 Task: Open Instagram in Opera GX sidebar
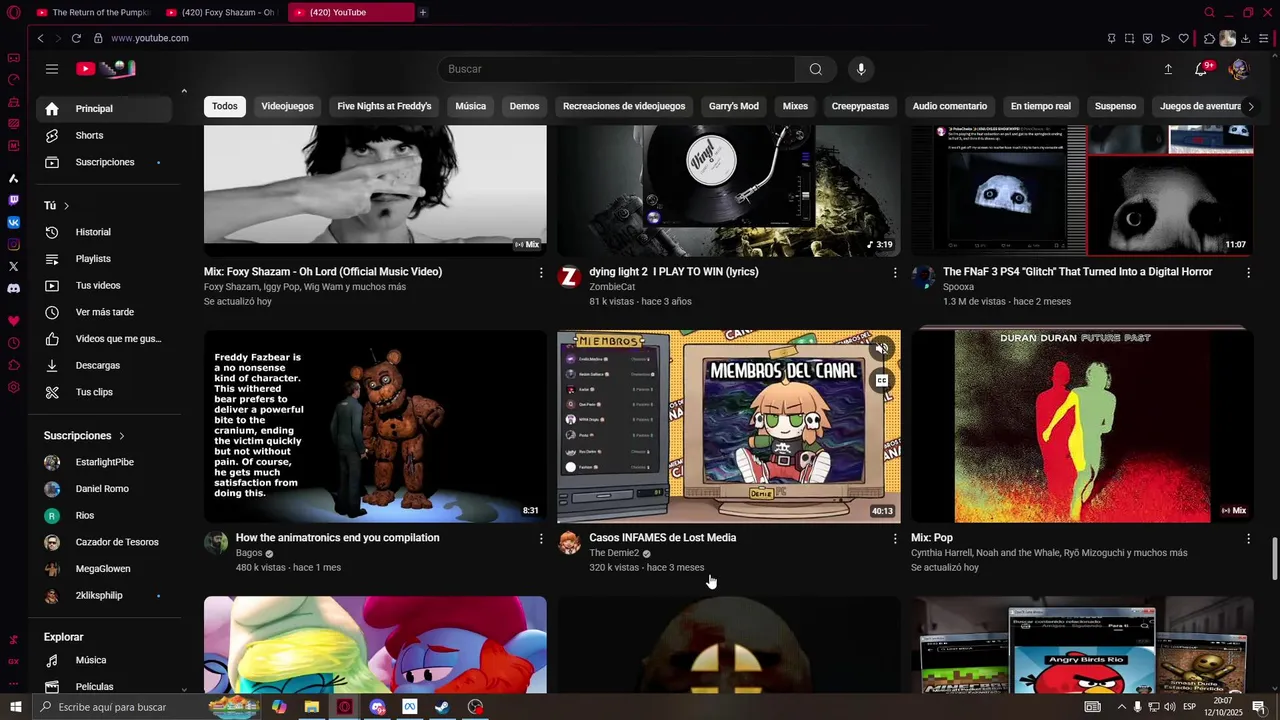pyautogui.click(x=13, y=244)
